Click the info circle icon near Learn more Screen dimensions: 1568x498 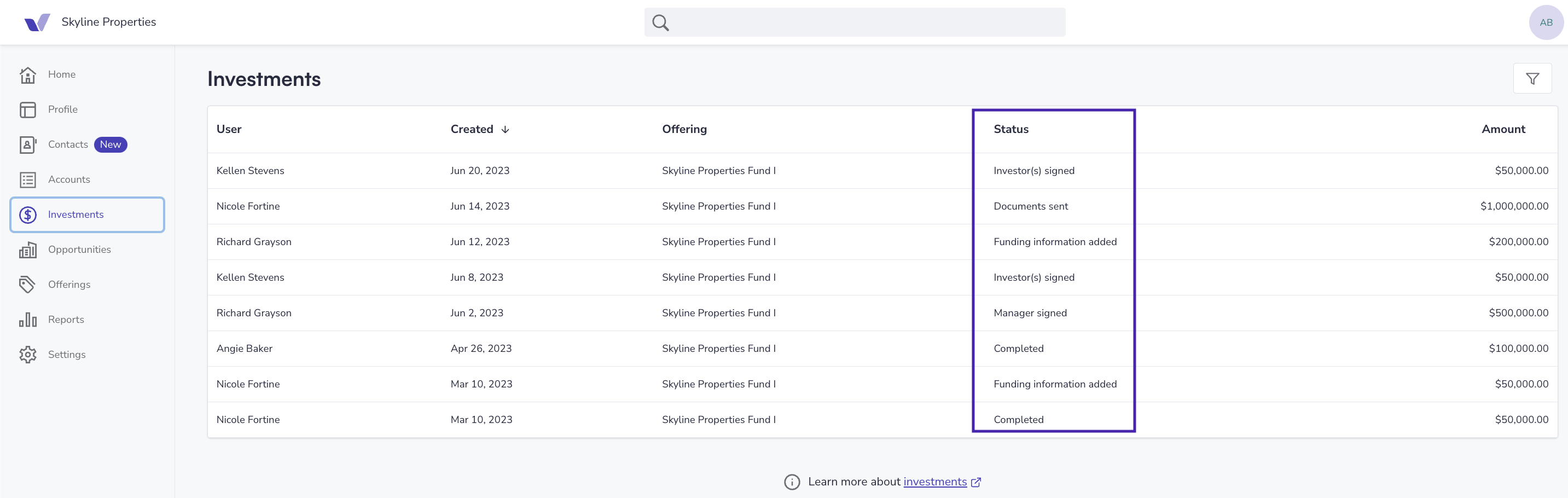[x=792, y=482]
